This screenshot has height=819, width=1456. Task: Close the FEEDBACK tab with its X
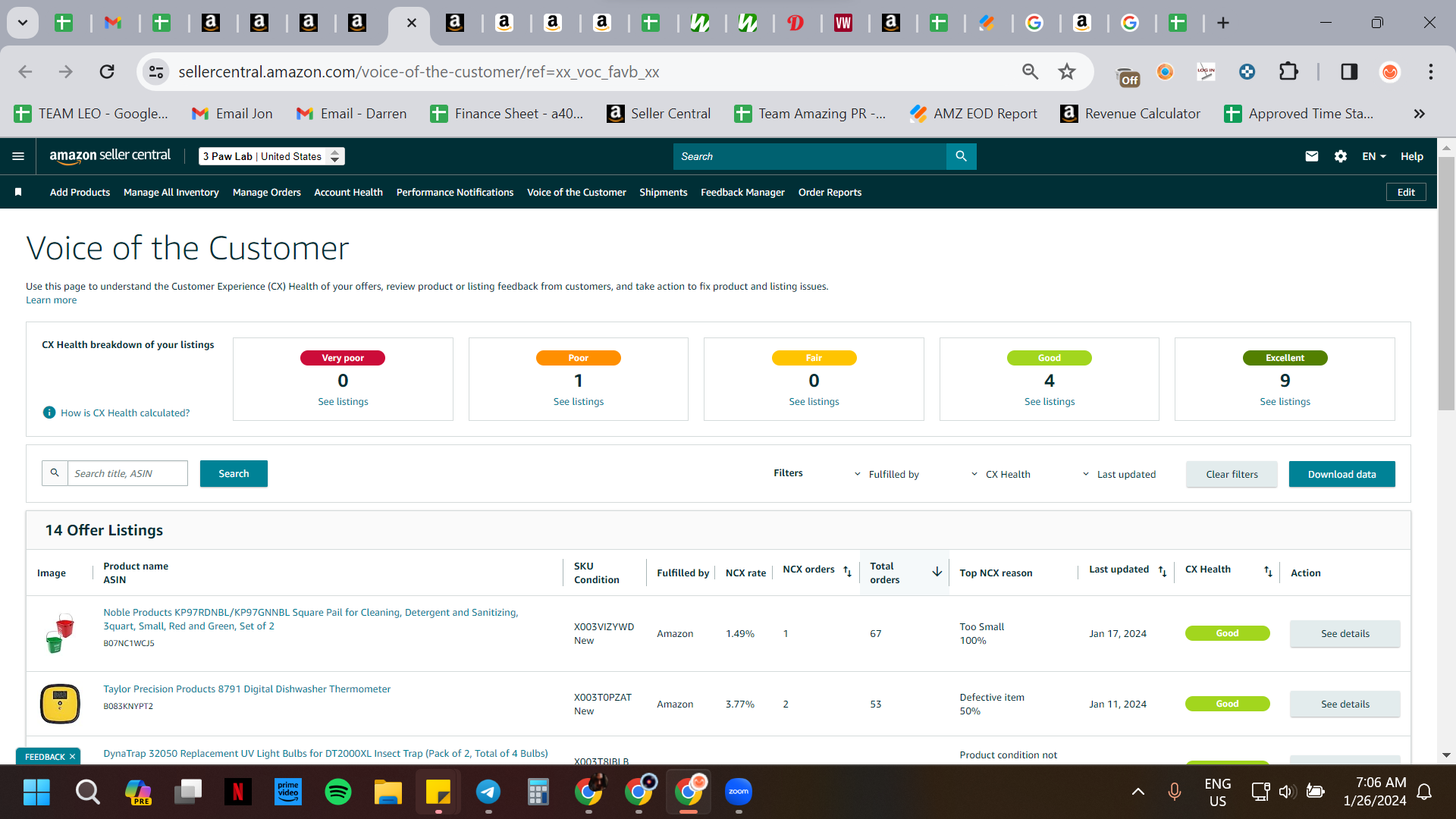point(73,756)
